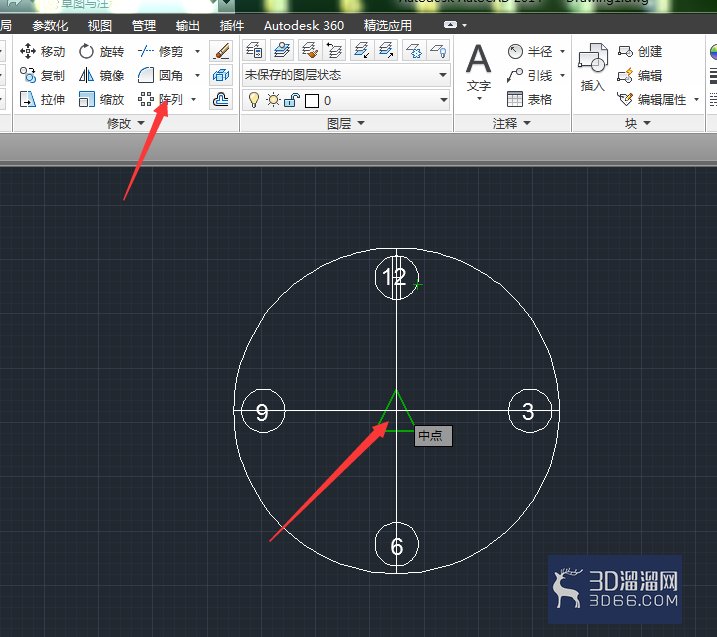This screenshot has height=637, width=717.
Task: Click the circle labeled 12 in drawing
Action: pos(396,277)
